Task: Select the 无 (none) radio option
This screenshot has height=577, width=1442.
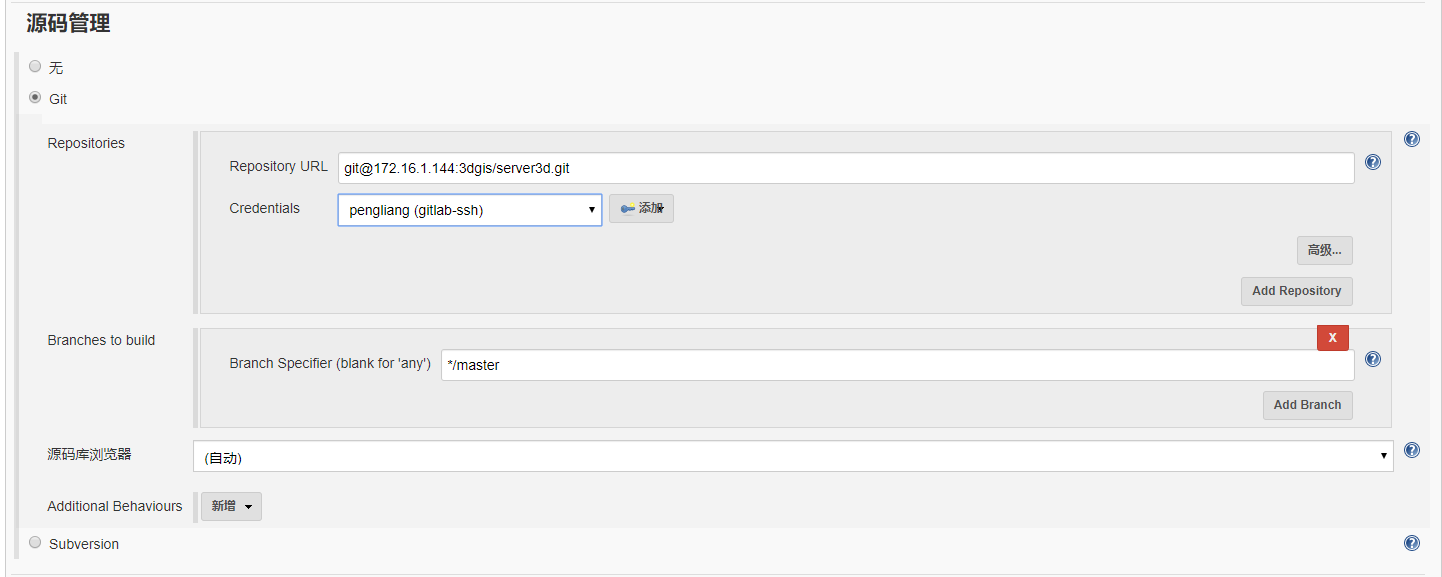Action: click(35, 66)
